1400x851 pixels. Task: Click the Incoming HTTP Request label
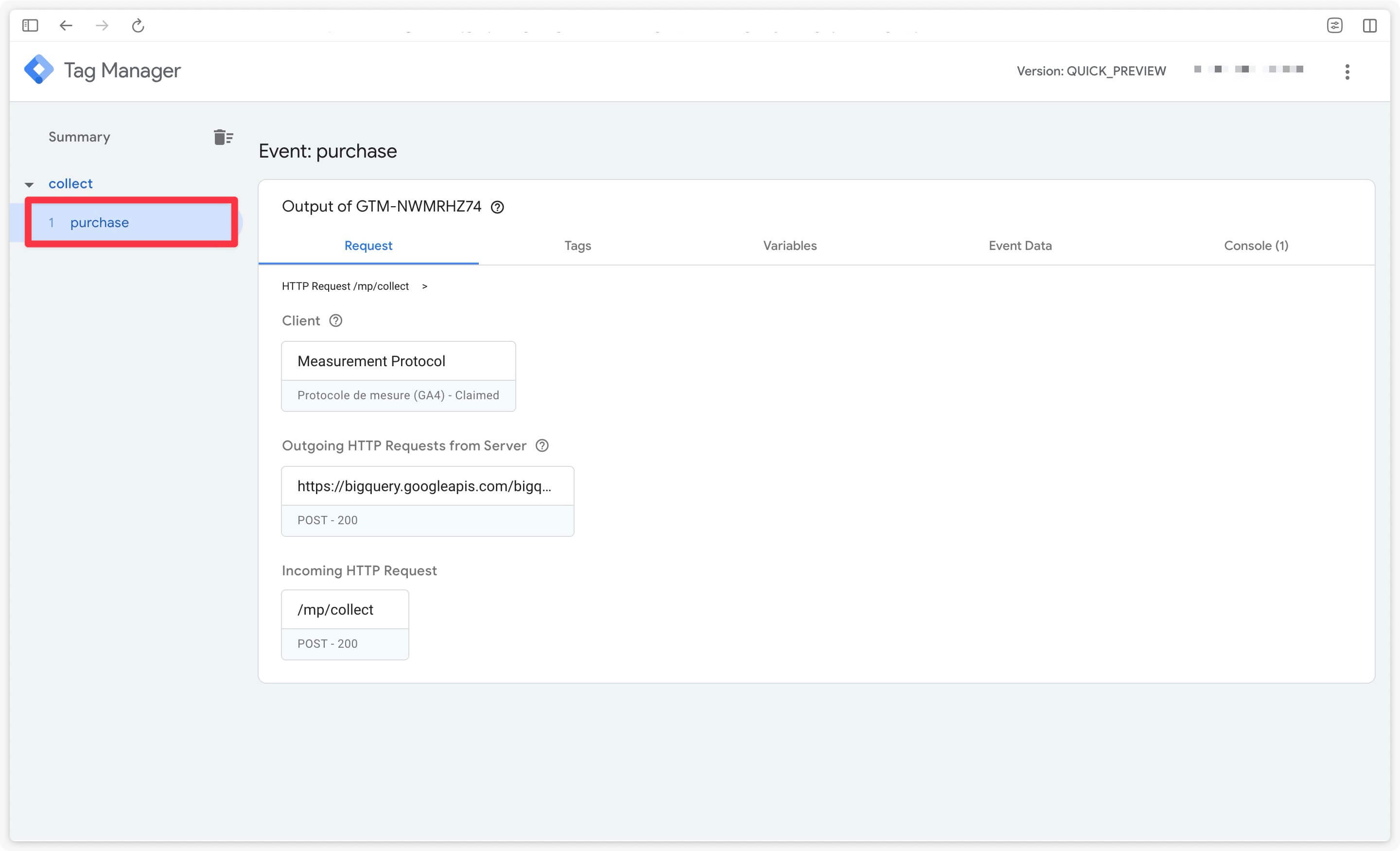pyautogui.click(x=359, y=571)
